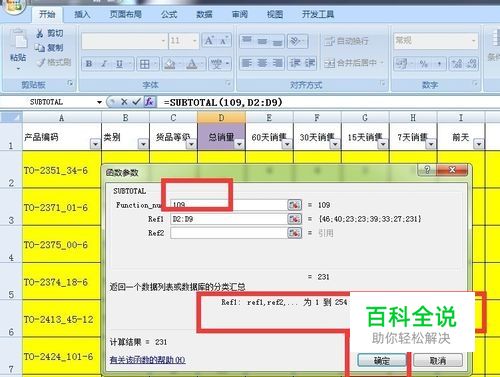Toggle Wrap Text (自动换行)
Image resolution: width=500 pixels, height=377 pixels.
click(x=346, y=41)
